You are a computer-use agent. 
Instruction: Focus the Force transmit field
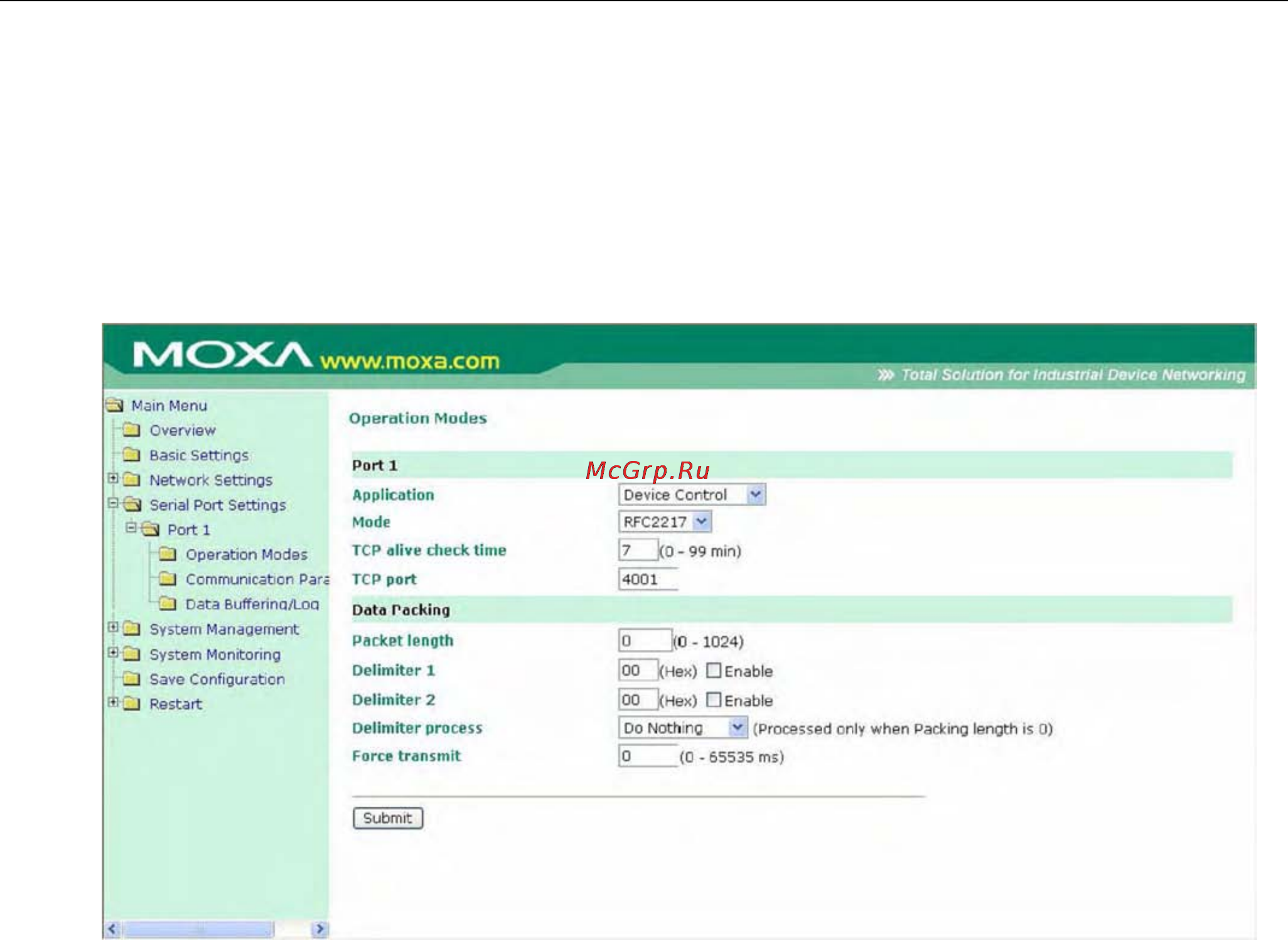pyautogui.click(x=648, y=755)
